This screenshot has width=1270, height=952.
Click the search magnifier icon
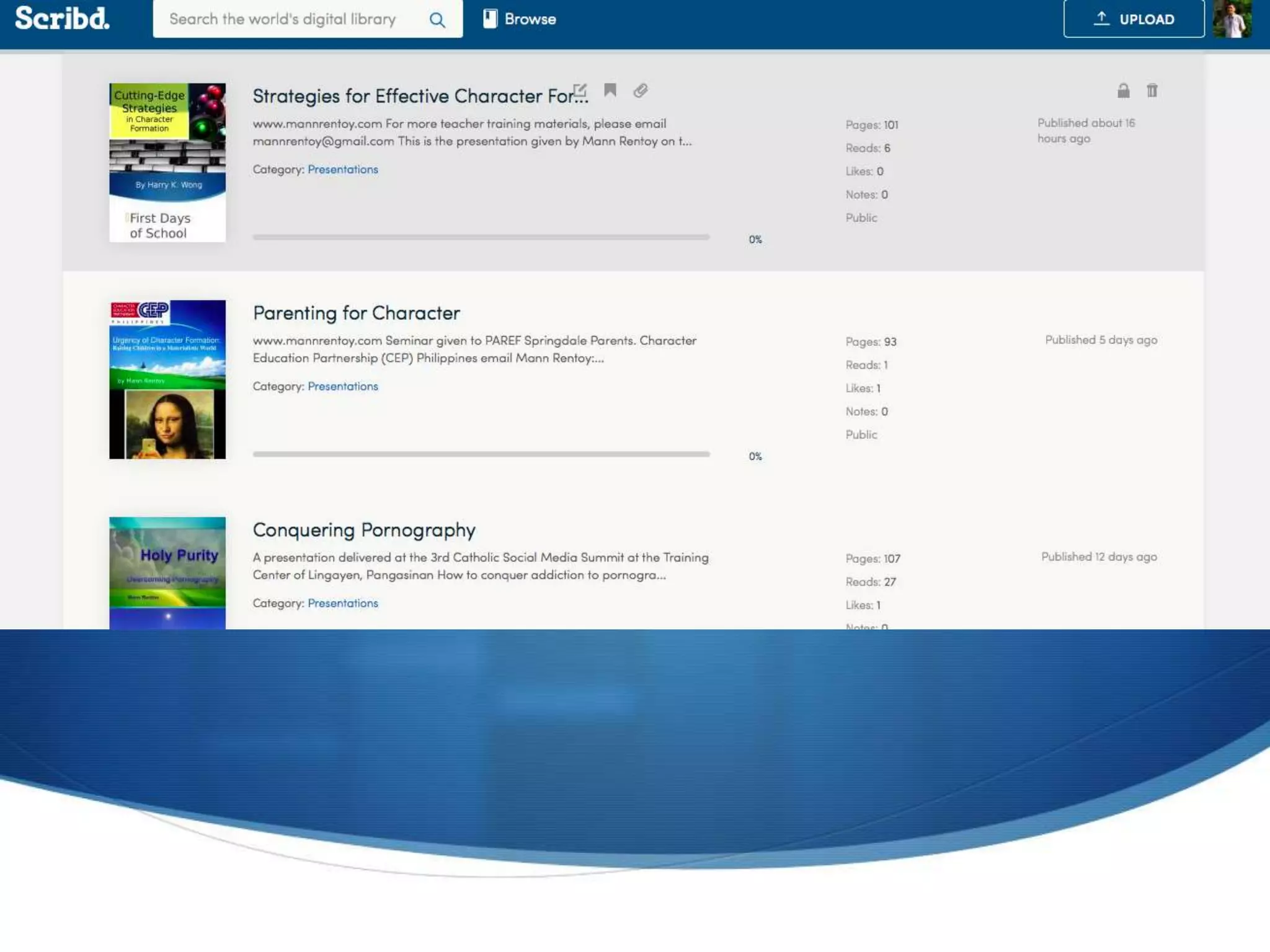(x=437, y=20)
